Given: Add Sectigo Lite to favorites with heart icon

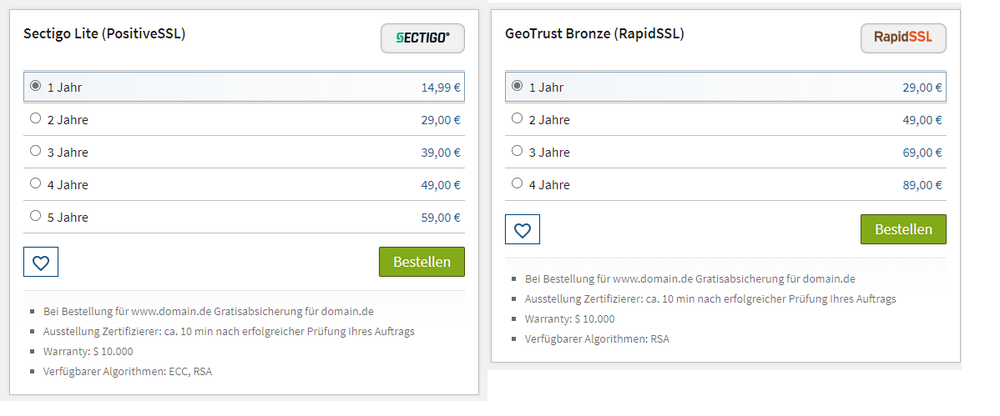Looking at the screenshot, I should (41, 262).
